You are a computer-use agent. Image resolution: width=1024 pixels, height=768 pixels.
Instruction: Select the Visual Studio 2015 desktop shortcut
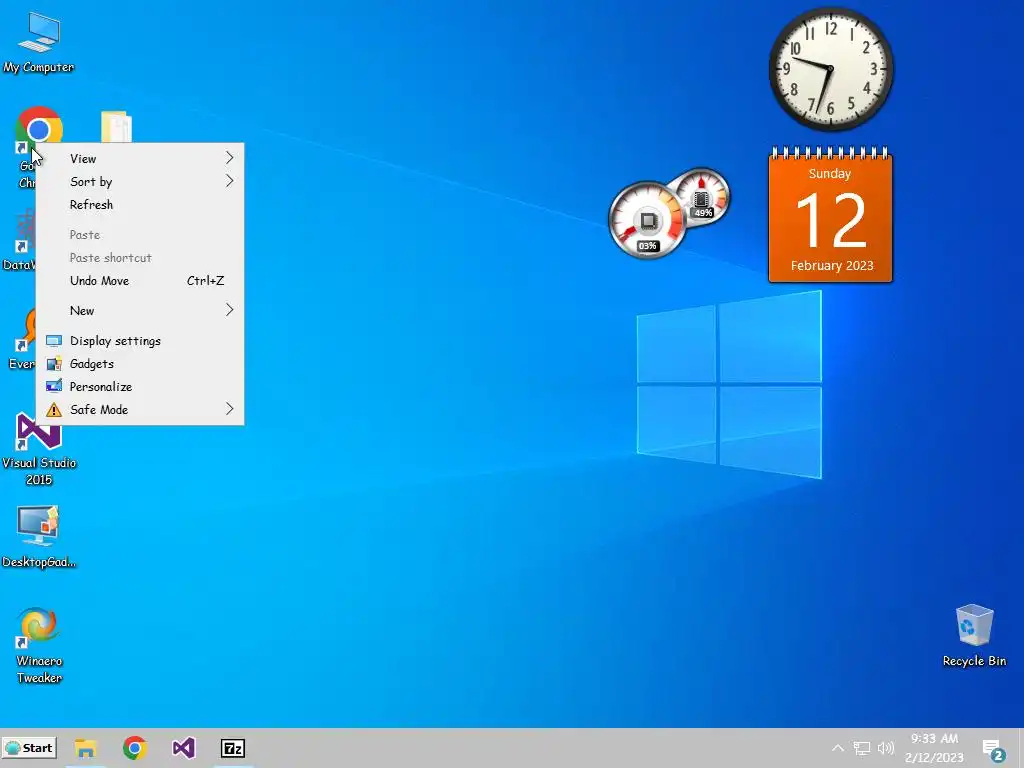pyautogui.click(x=39, y=451)
